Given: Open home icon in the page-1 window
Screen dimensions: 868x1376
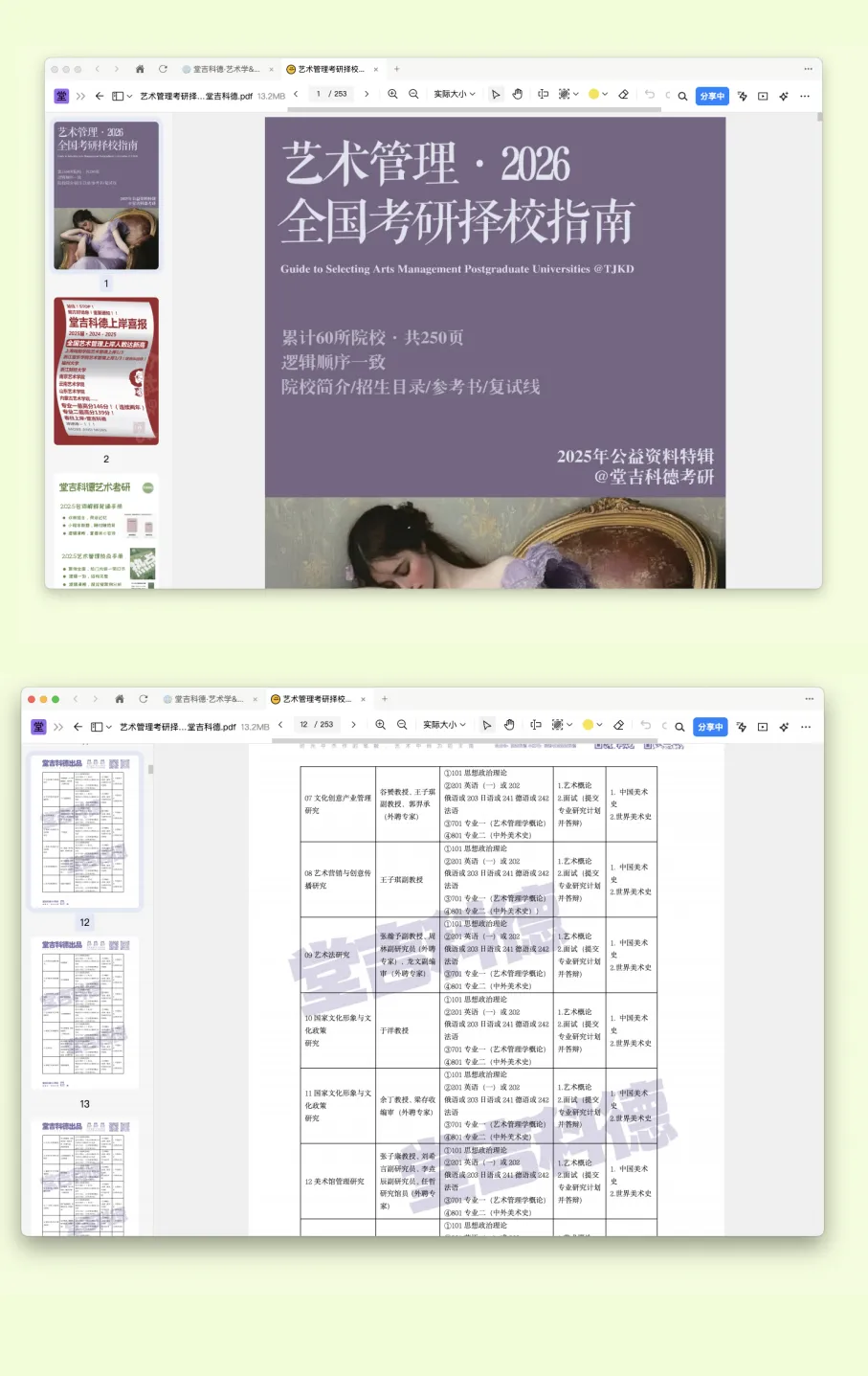Looking at the screenshot, I should click(x=140, y=69).
